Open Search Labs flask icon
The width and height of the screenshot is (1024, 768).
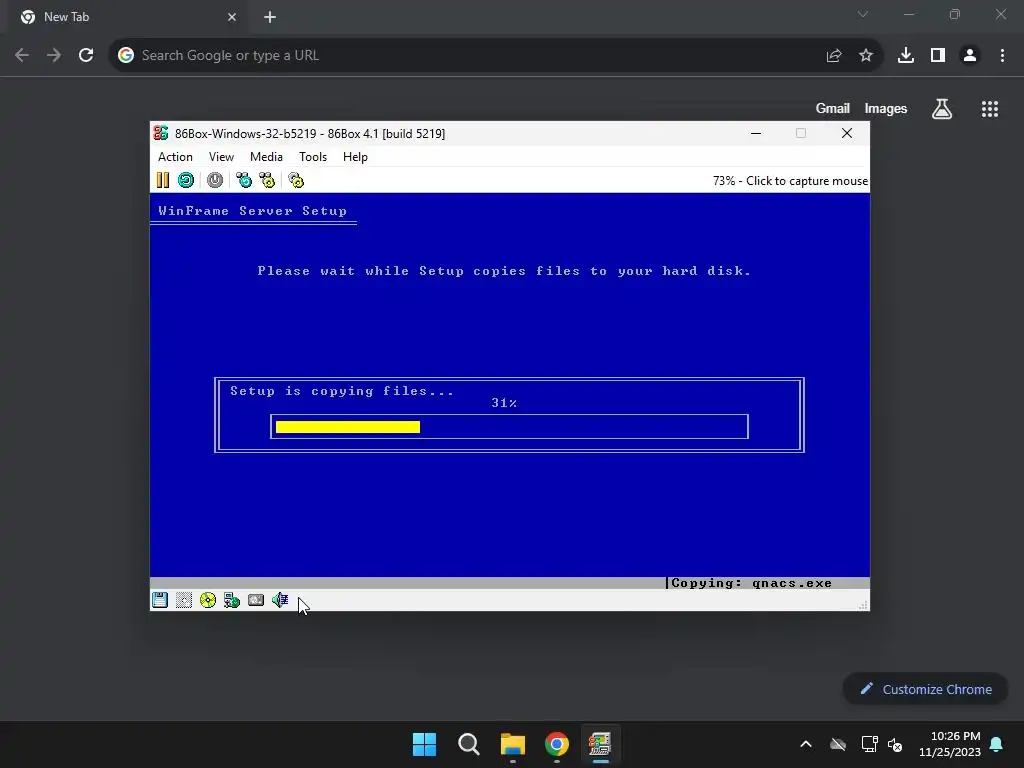[942, 109]
